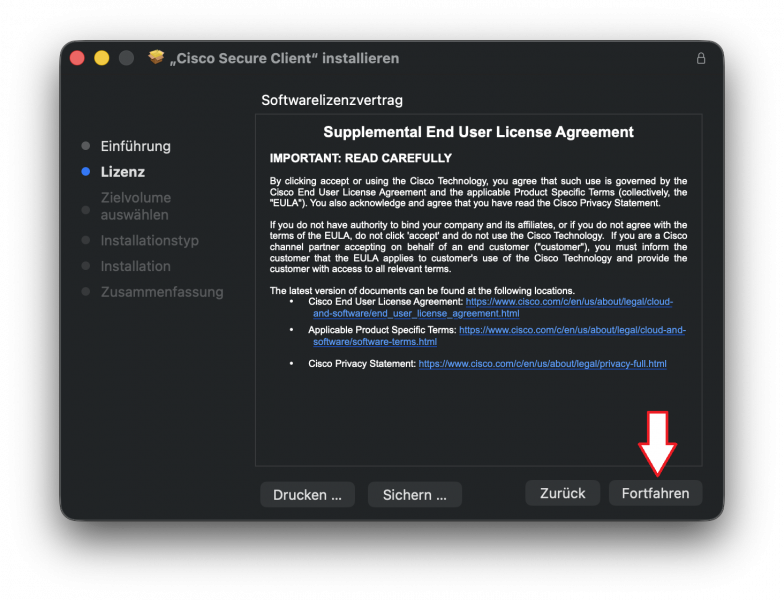Click the Supplemental End User License Agreement title
This screenshot has width=784, height=600.
[x=478, y=132]
